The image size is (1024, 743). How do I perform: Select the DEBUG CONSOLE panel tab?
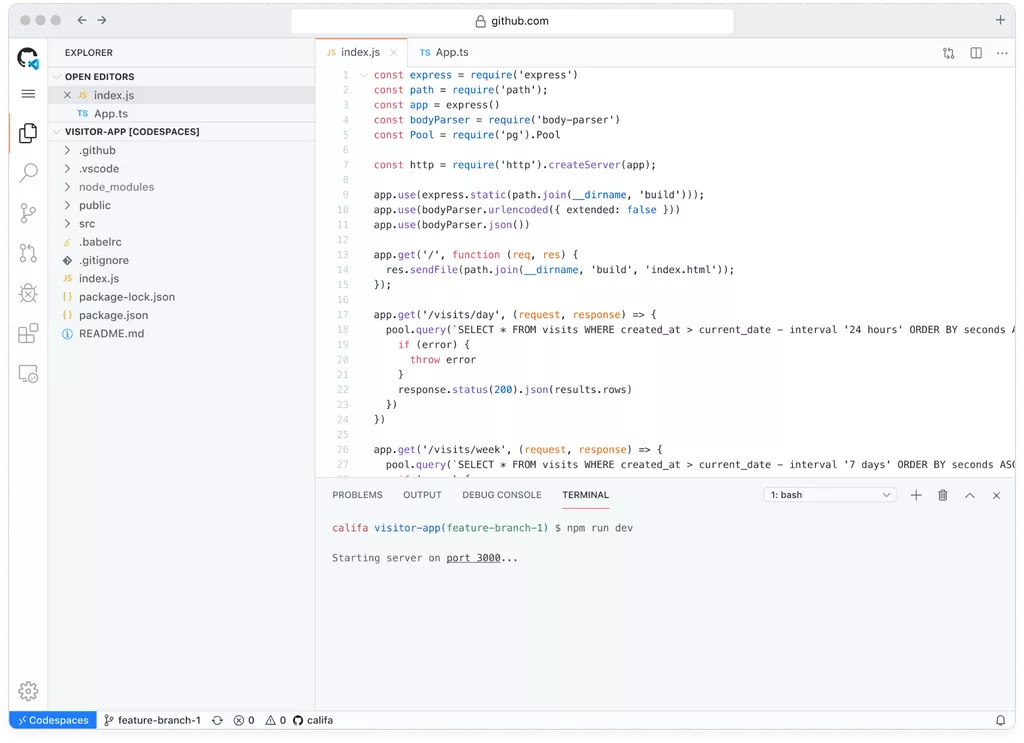click(x=501, y=494)
